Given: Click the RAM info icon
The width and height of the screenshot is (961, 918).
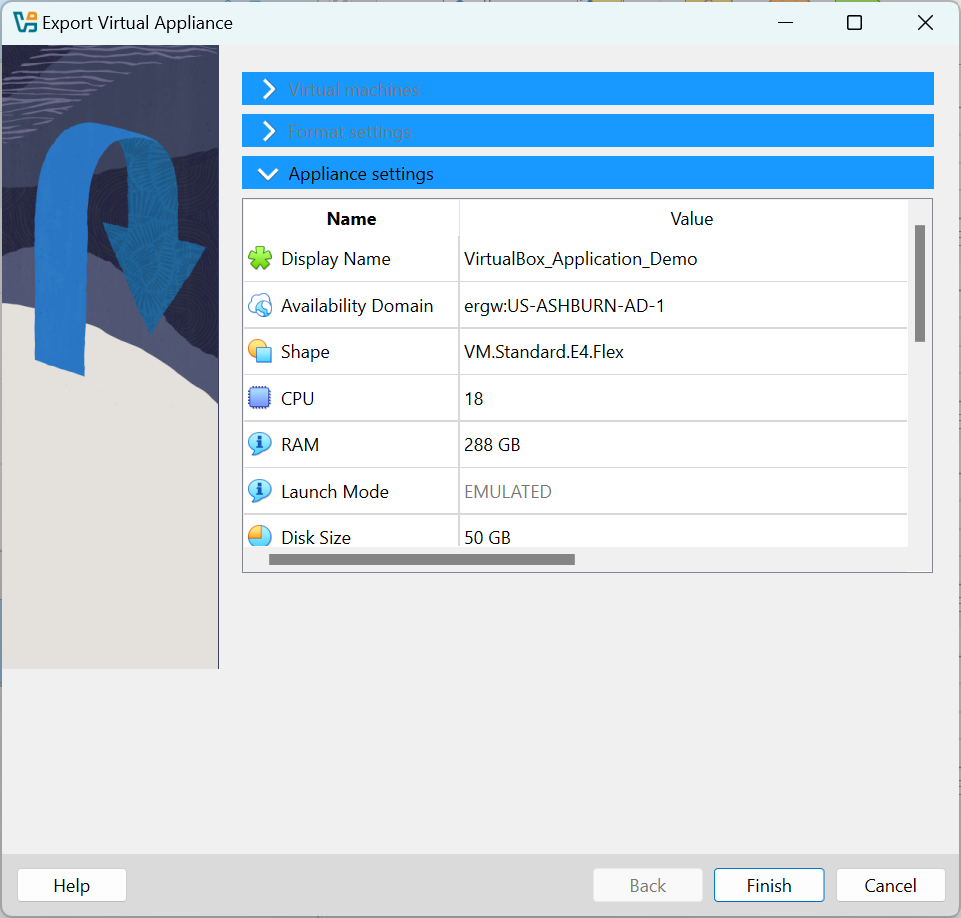Looking at the screenshot, I should (x=260, y=444).
